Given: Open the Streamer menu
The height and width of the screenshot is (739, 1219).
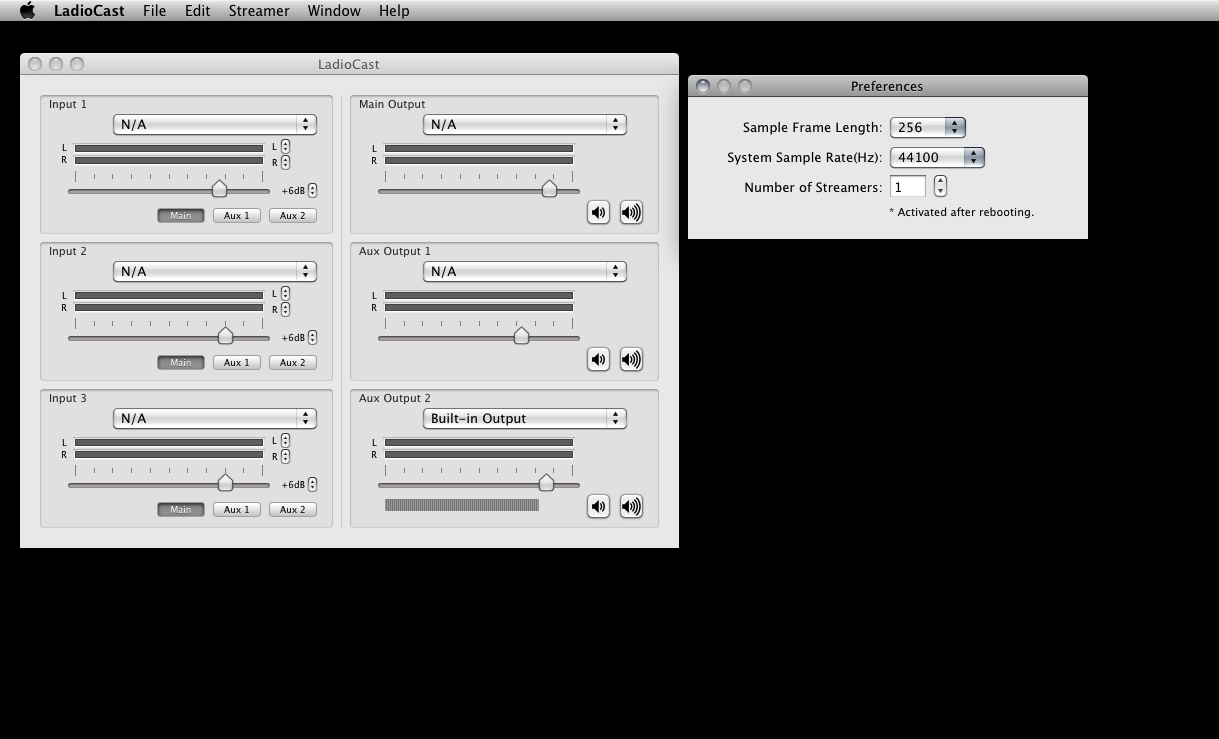Looking at the screenshot, I should [258, 11].
